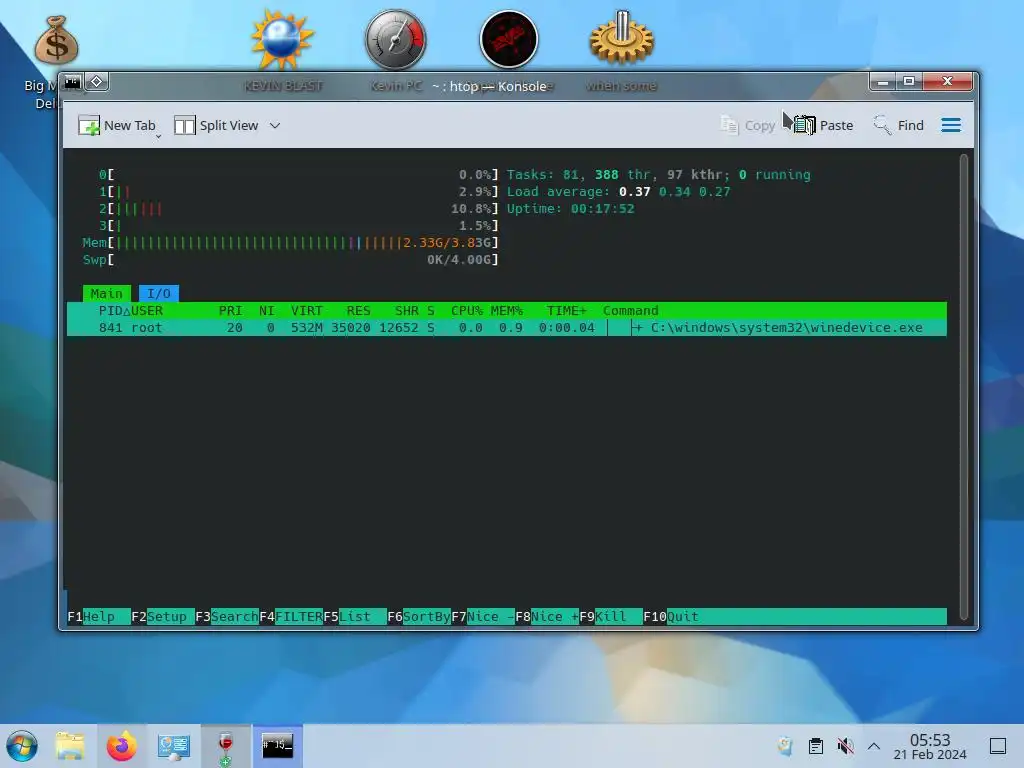Launch Firefox from the taskbar
Screen dimensions: 1024x768
[x=121, y=746]
